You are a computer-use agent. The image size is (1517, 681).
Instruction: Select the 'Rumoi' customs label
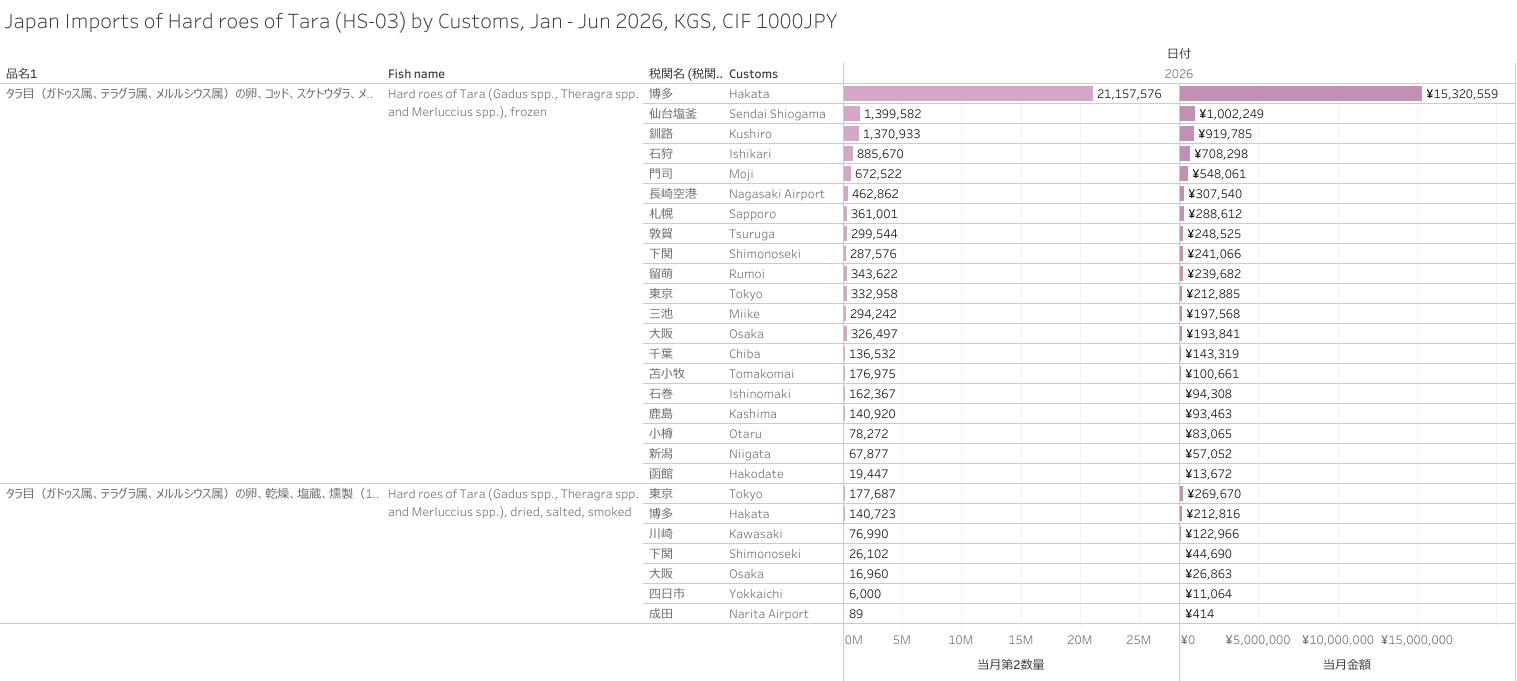point(747,273)
